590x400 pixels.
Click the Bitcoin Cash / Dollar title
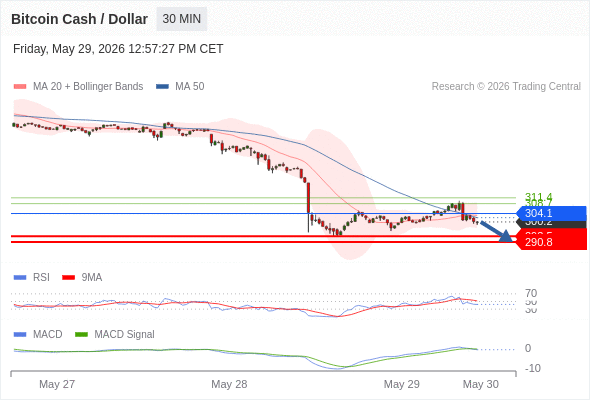(79, 19)
